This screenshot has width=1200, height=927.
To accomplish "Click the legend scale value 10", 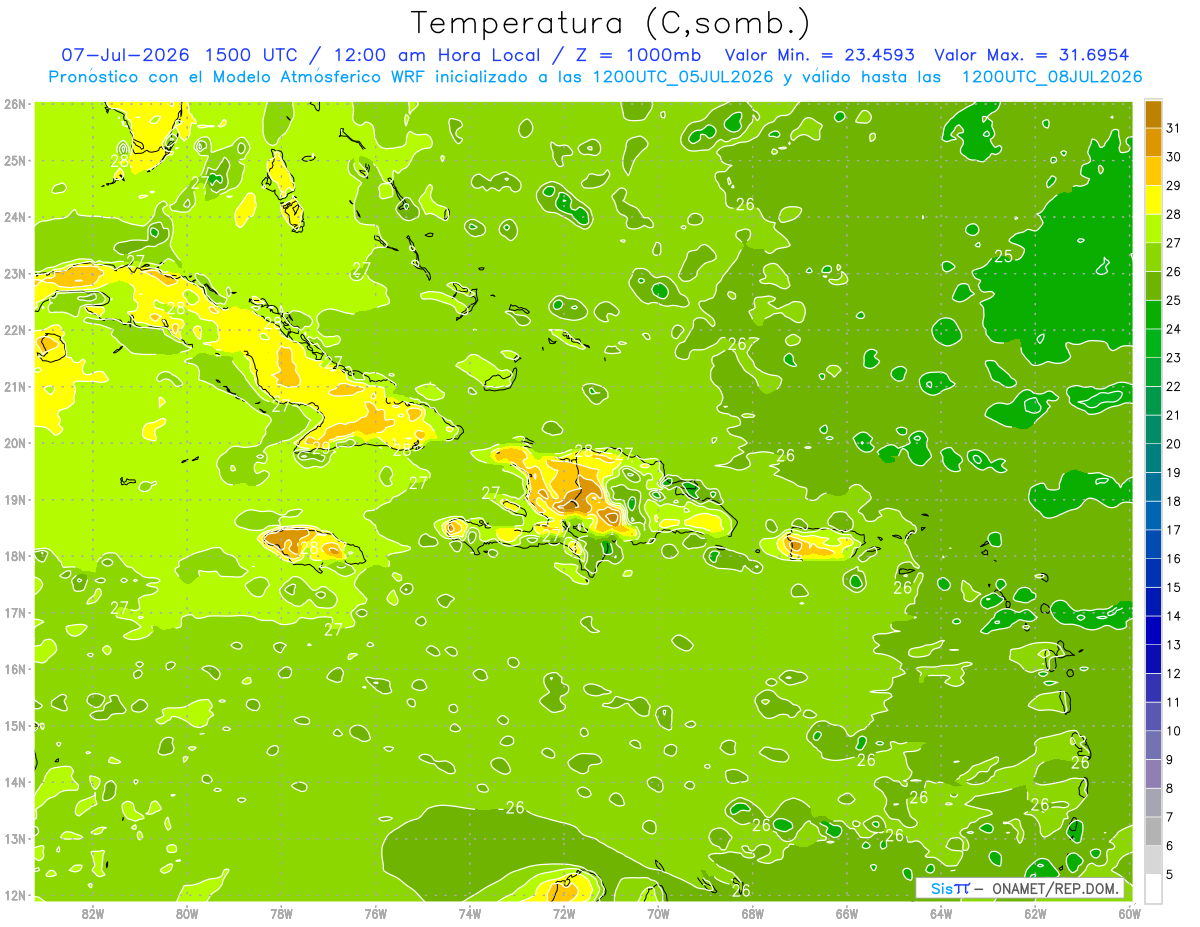I will pos(1174,731).
